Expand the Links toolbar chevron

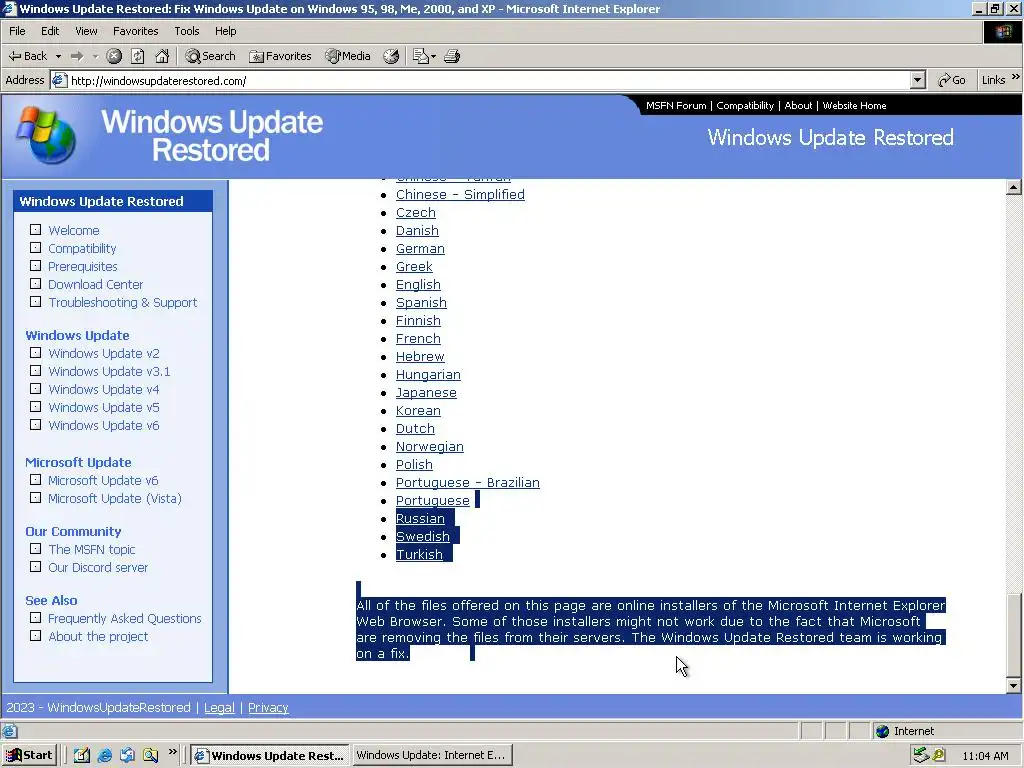[x=1016, y=77]
